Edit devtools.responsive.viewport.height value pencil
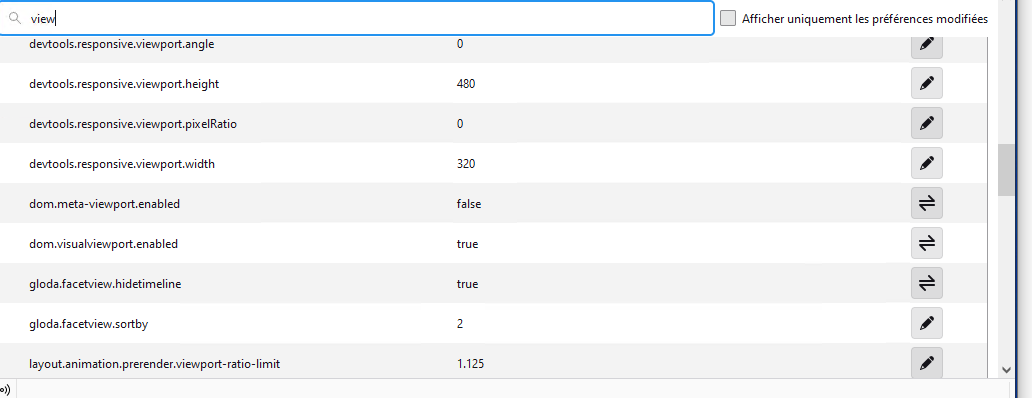Viewport: 1032px width, 398px height. 927,84
